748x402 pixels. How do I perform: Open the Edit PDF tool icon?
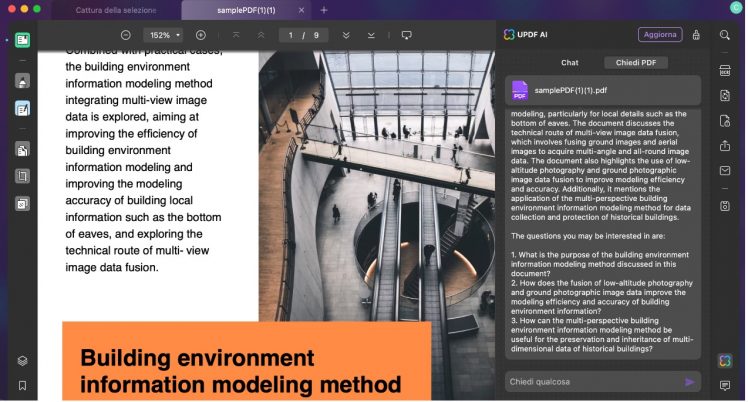(x=22, y=108)
